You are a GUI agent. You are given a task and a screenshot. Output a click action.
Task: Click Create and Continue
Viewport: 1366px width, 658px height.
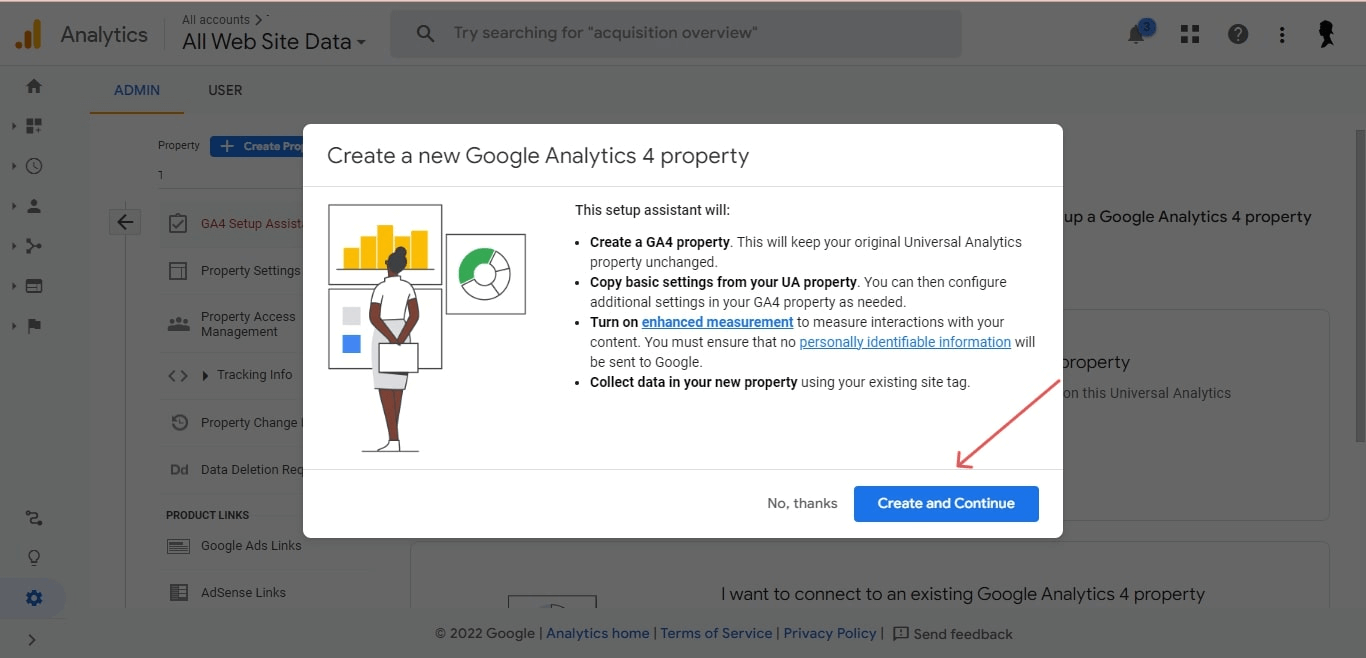pyautogui.click(x=946, y=503)
